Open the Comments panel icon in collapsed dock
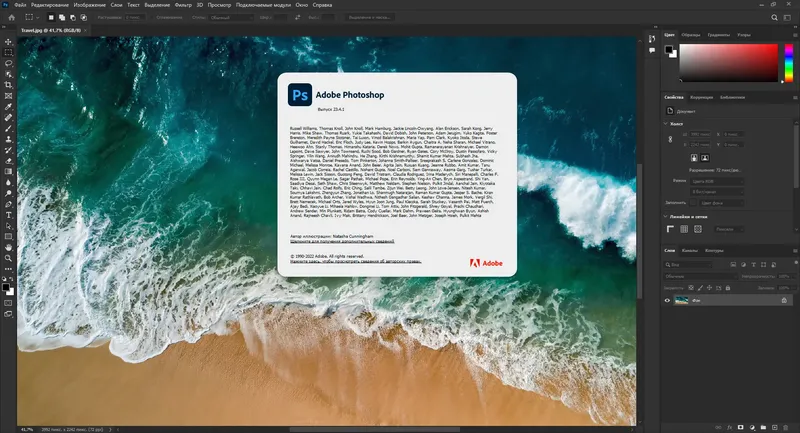The width and height of the screenshot is (800, 433). [x=652, y=50]
